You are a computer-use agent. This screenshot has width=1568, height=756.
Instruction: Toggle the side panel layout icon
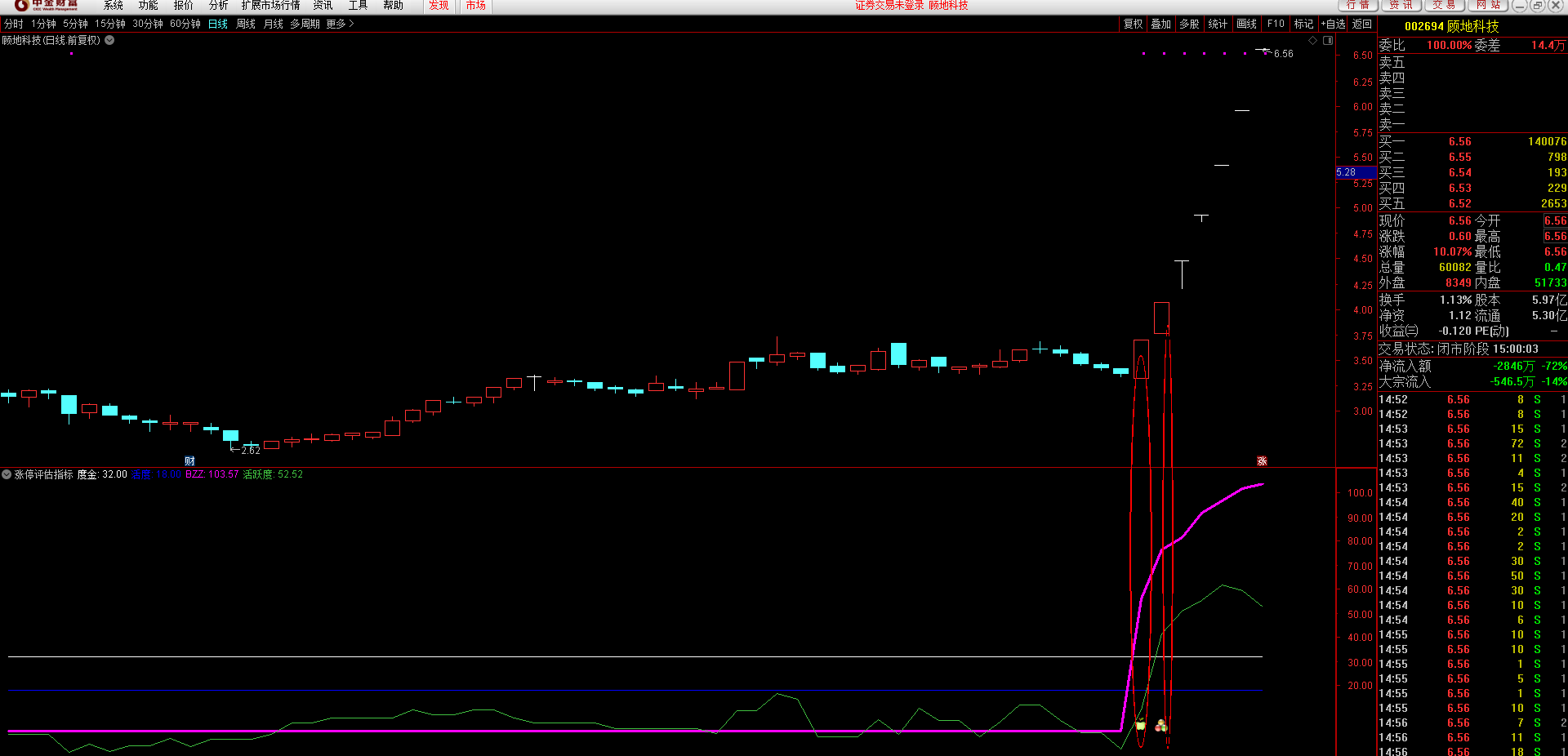click(x=1328, y=40)
